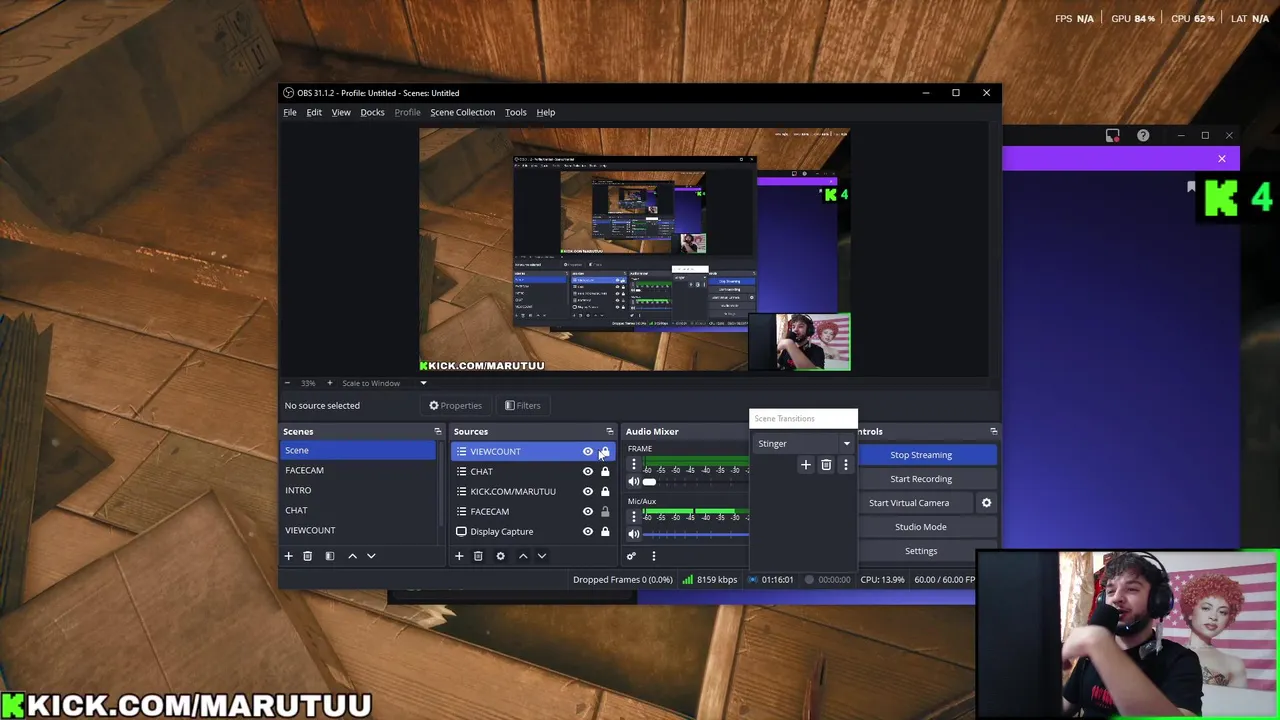Viewport: 1280px width, 720px height.
Task: Select the Display Capture source row
Action: 533,532
